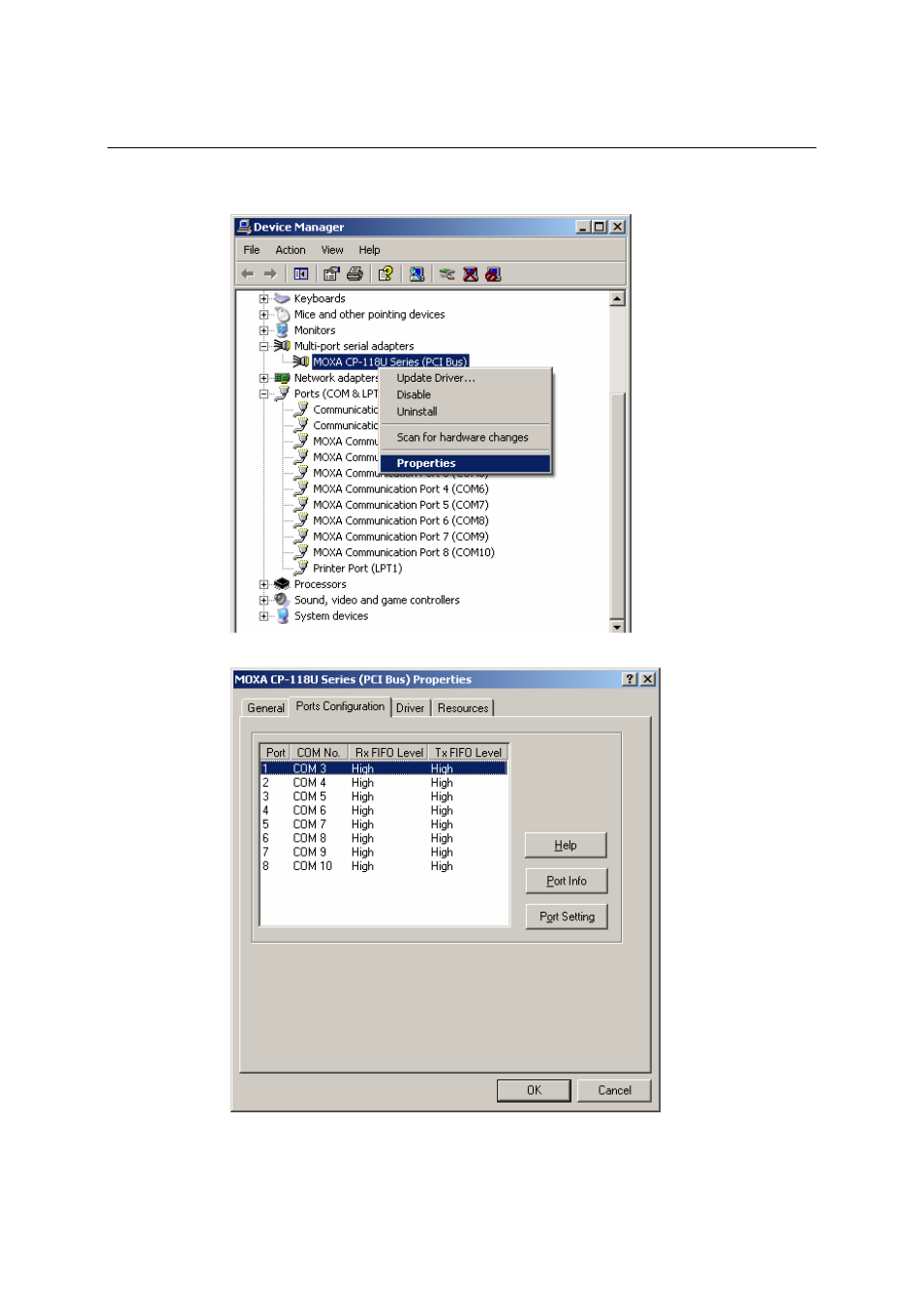Image resolution: width=924 pixels, height=1308 pixels.
Task: Open the Help menu
Action: point(369,250)
